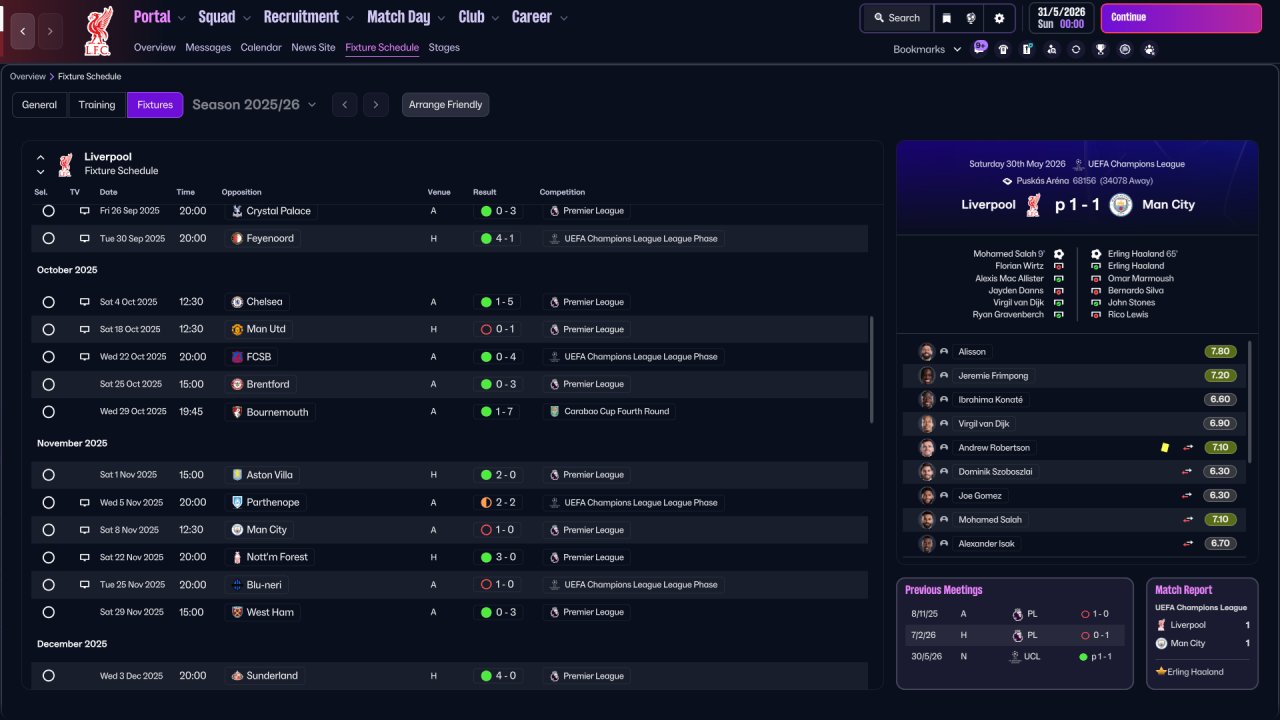Click the Search field
1280x720 pixels.
896,18
